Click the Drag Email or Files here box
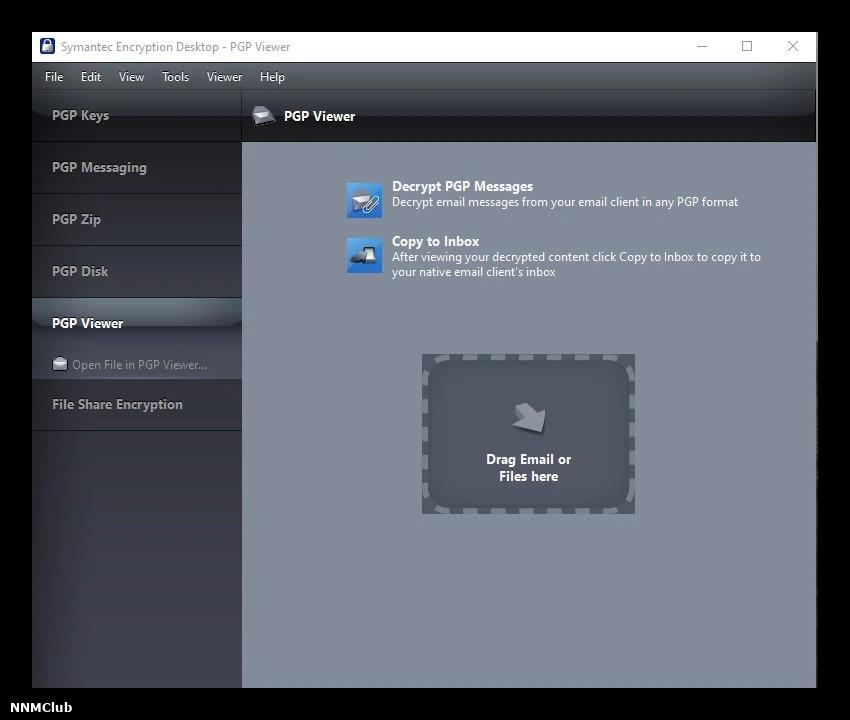This screenshot has height=720, width=850. [529, 434]
